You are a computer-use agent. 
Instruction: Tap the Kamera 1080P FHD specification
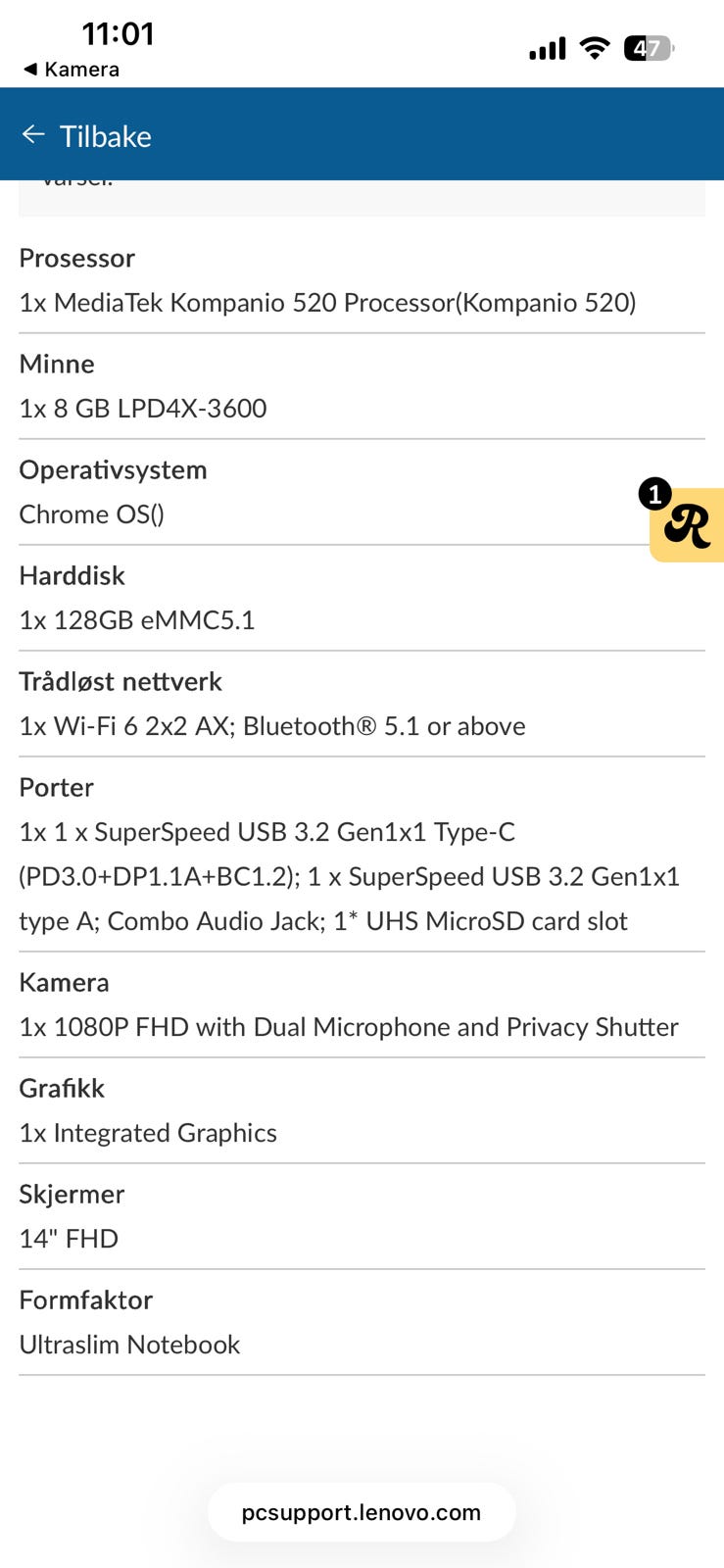pos(349,1026)
